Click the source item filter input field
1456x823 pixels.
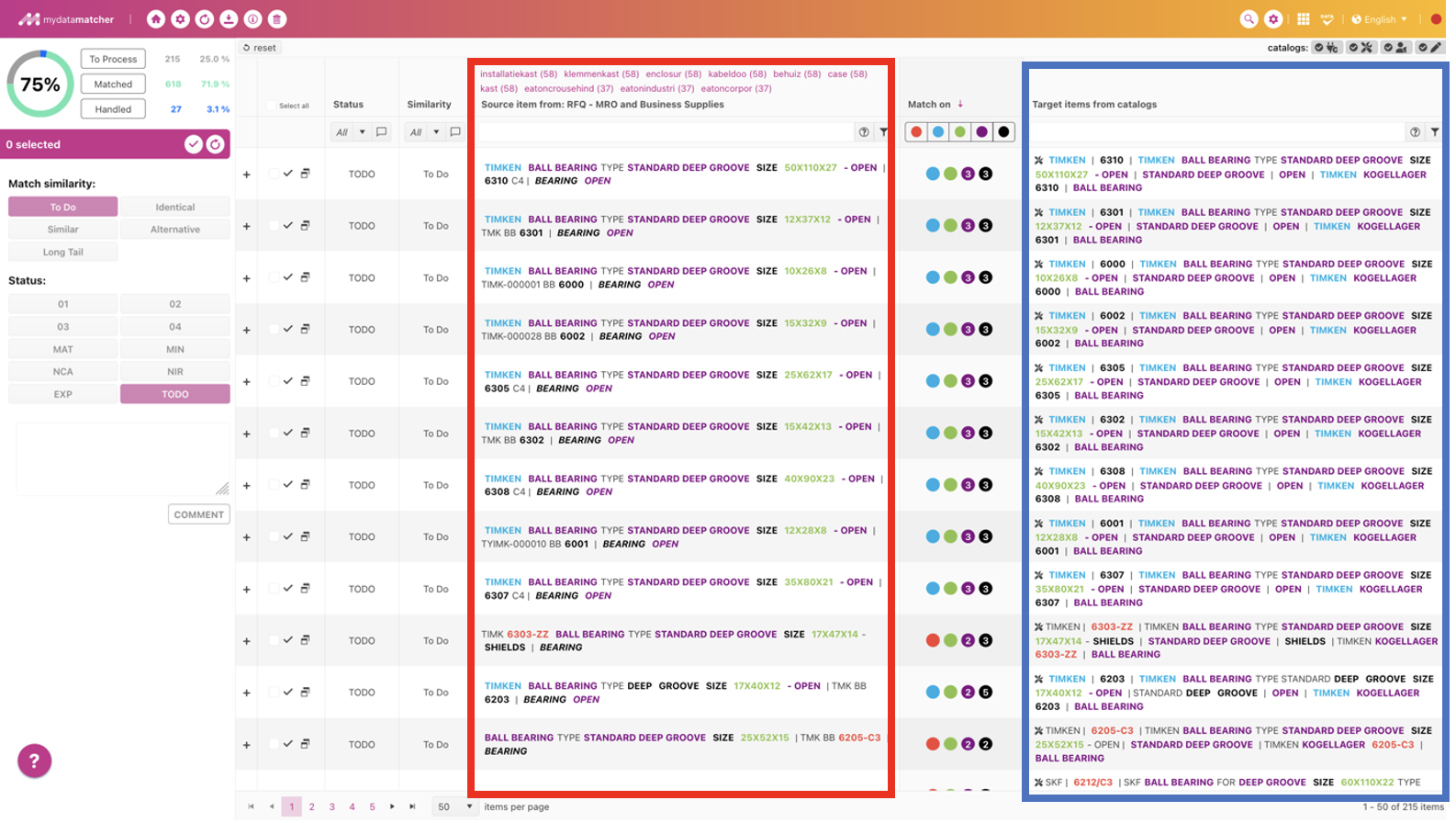point(666,132)
